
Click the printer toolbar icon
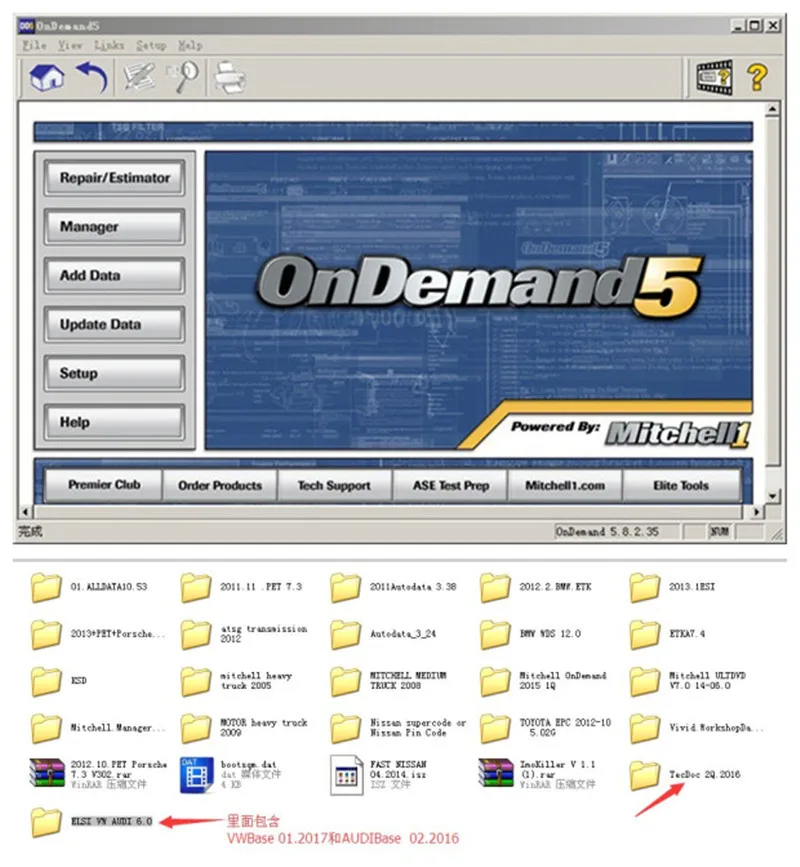(x=229, y=77)
